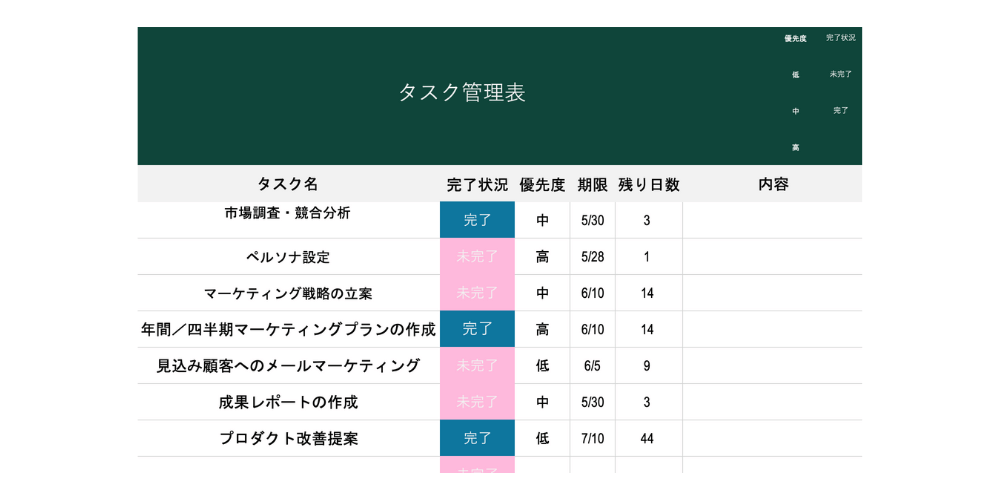Click the 5/28 deadline cell
The height and width of the screenshot is (500, 1000).
pyautogui.click(x=593, y=256)
